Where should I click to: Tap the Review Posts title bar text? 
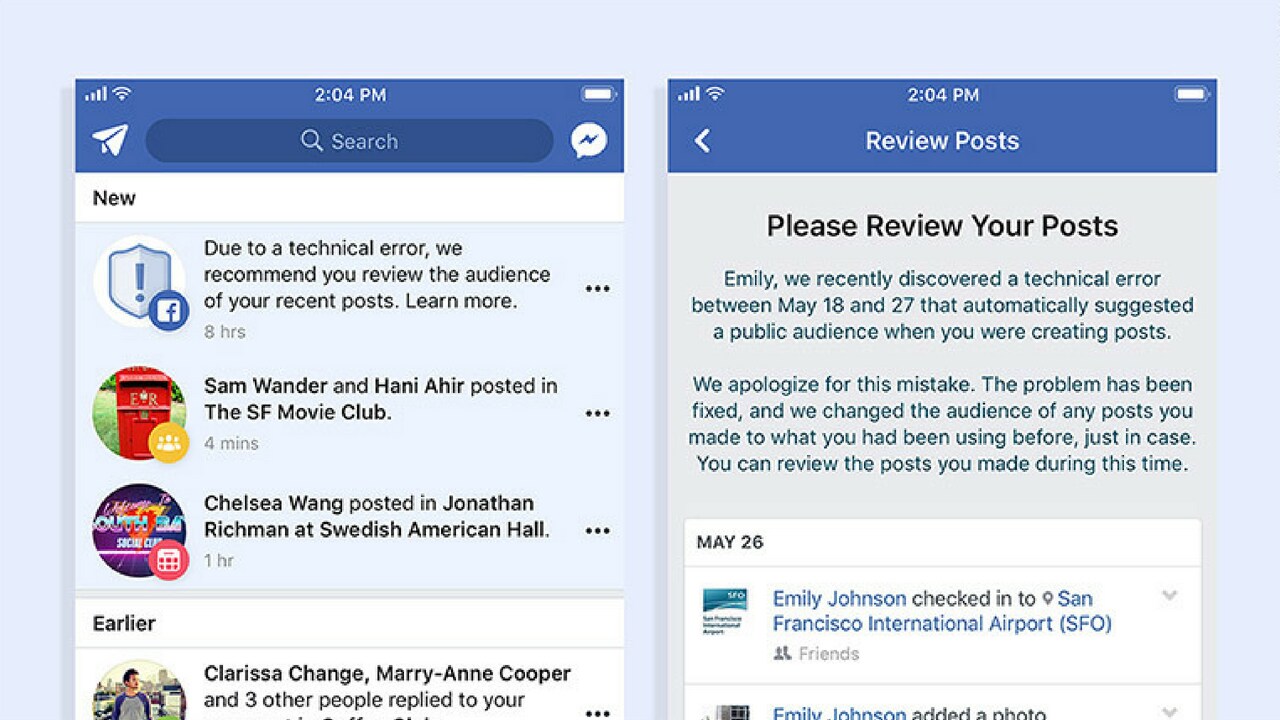(942, 141)
